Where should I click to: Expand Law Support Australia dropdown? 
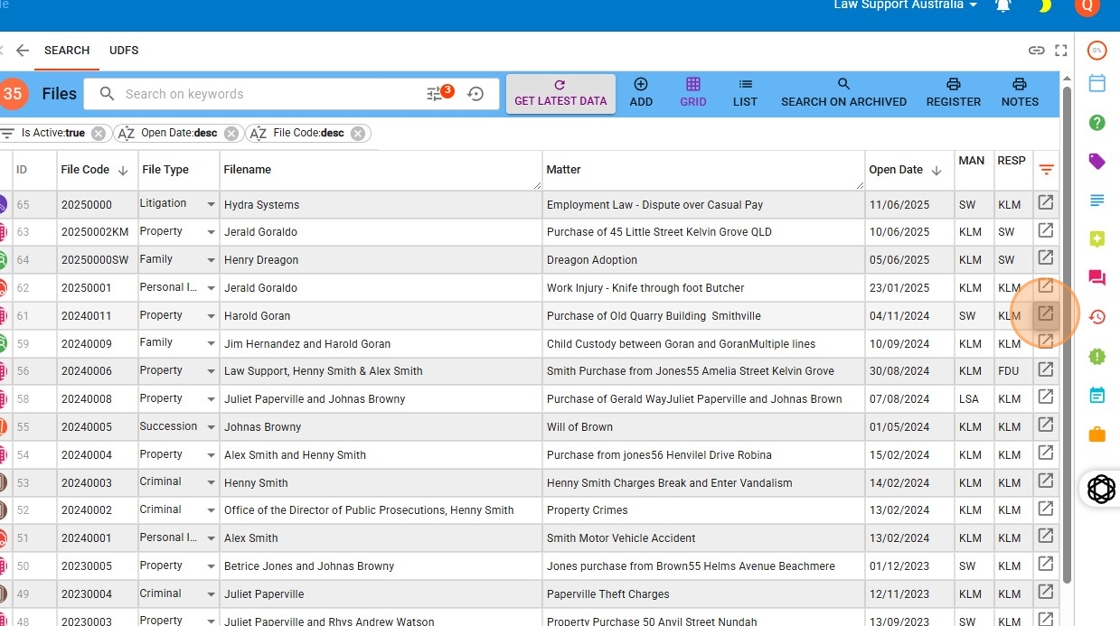pos(905,6)
